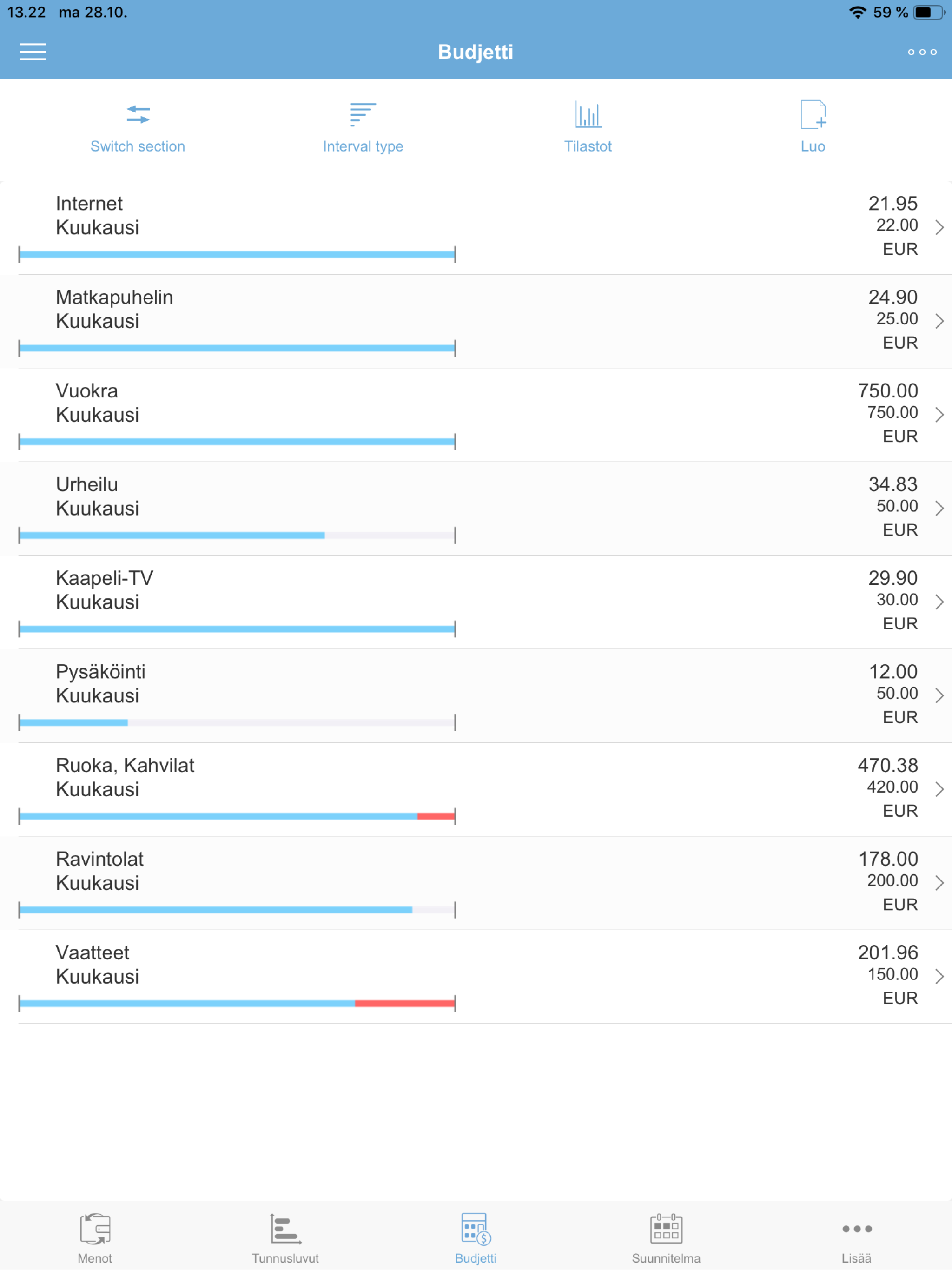Open Tilastot statistics chart icon
Viewport: 952px width, 1270px height.
click(x=588, y=114)
